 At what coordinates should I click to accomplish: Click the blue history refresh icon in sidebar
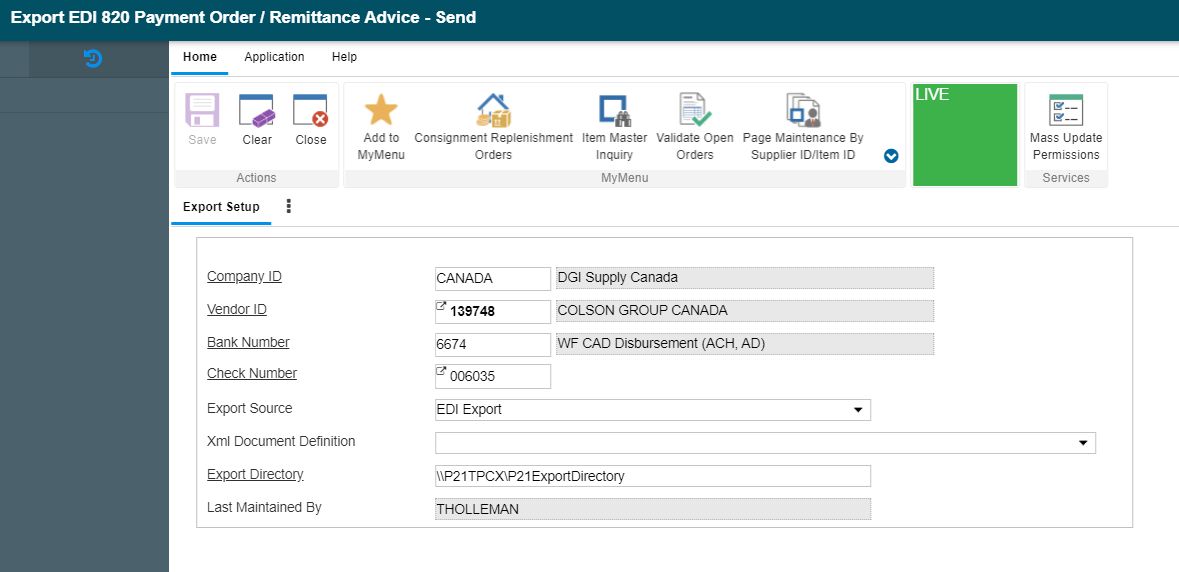click(x=93, y=59)
